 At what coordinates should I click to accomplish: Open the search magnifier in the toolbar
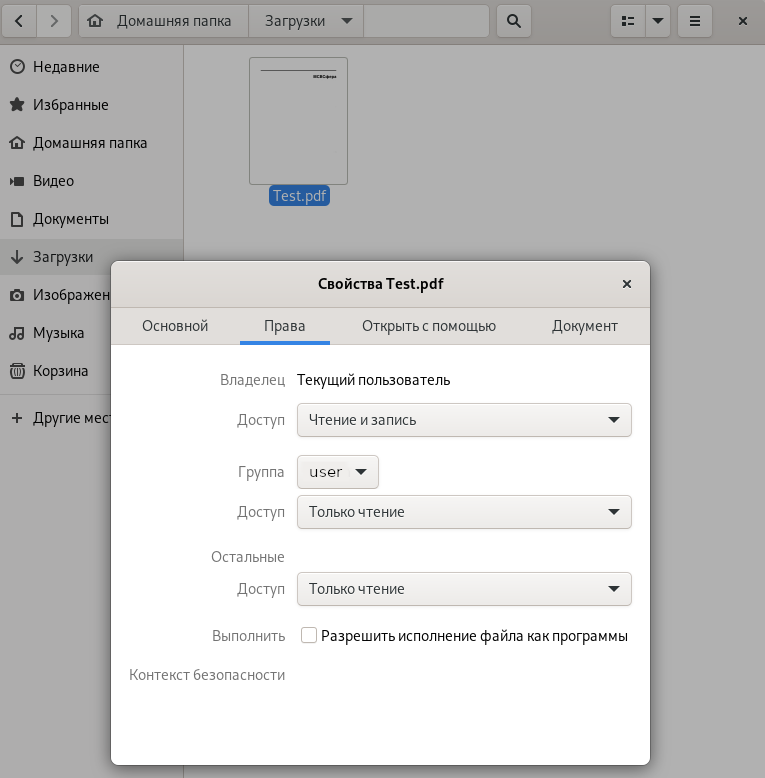tap(513, 21)
